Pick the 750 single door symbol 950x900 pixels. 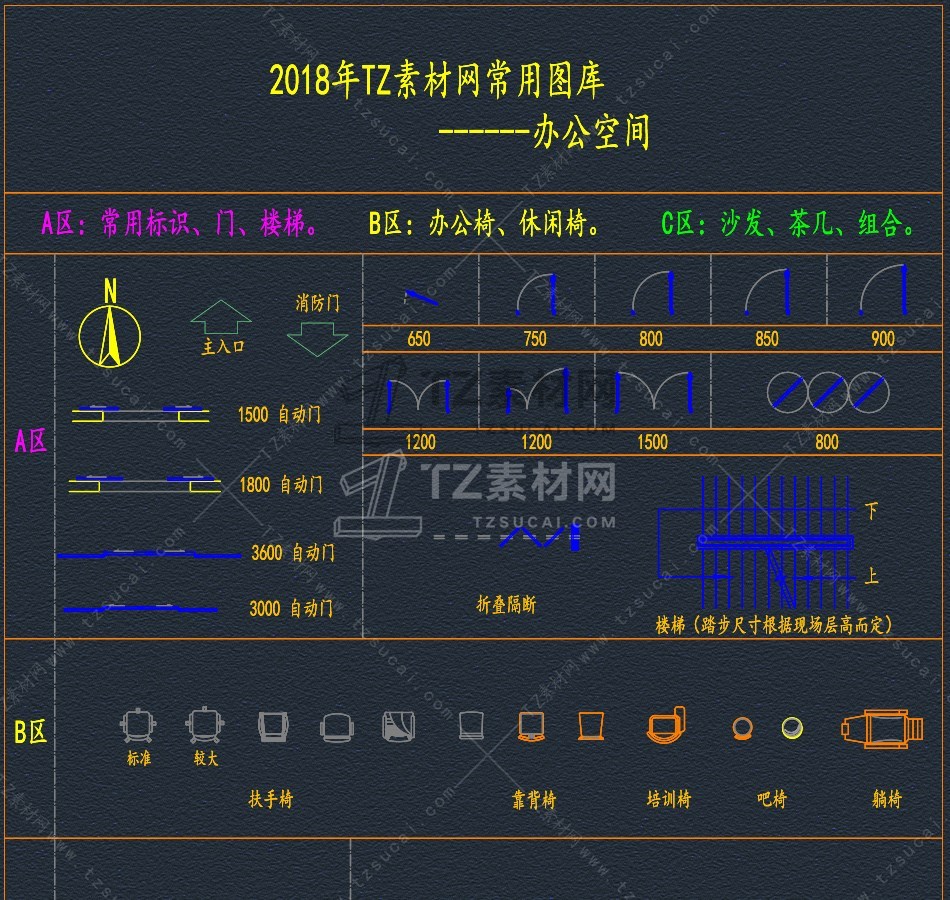click(537, 294)
